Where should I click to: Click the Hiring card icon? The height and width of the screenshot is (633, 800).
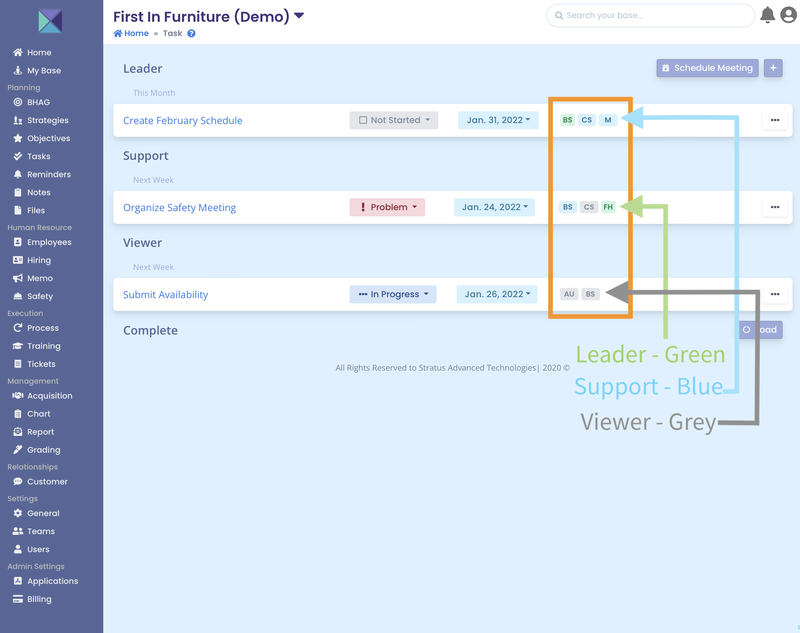[18, 260]
